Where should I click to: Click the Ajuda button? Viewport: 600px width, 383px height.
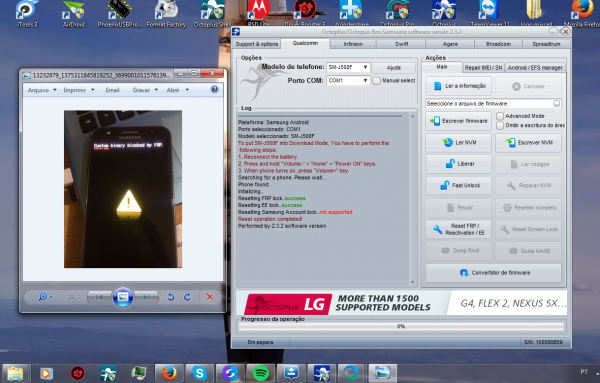click(393, 68)
